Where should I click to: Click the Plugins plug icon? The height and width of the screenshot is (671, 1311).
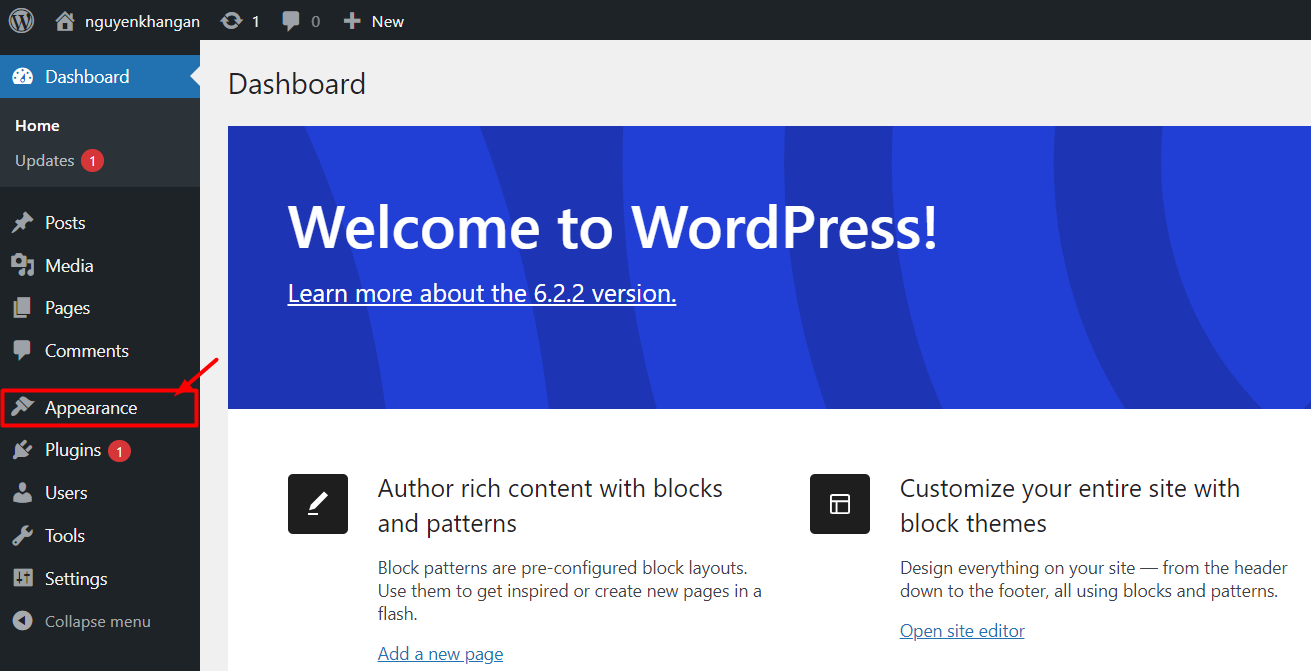(x=22, y=450)
